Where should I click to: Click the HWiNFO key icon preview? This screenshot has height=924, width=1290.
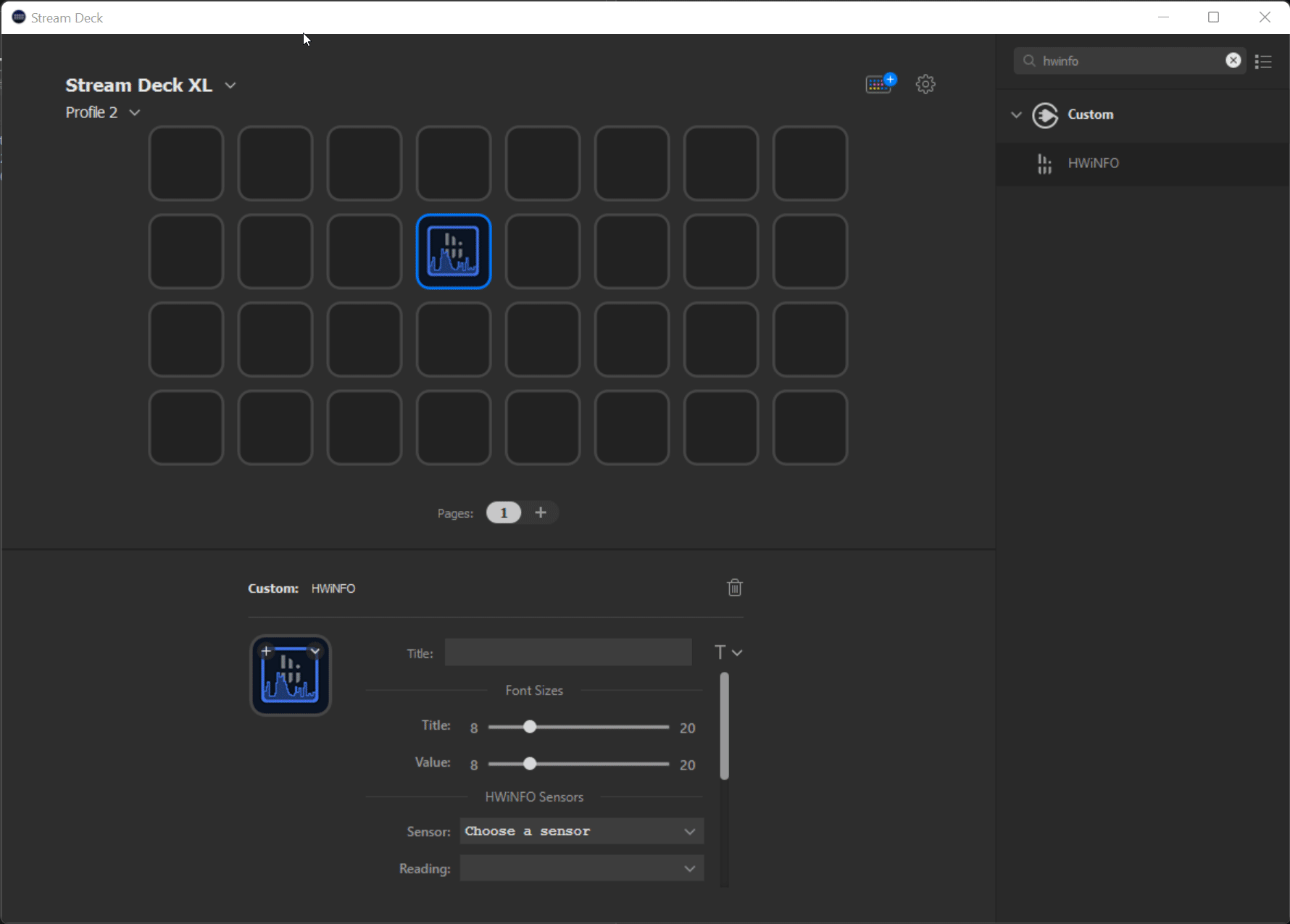pos(291,675)
